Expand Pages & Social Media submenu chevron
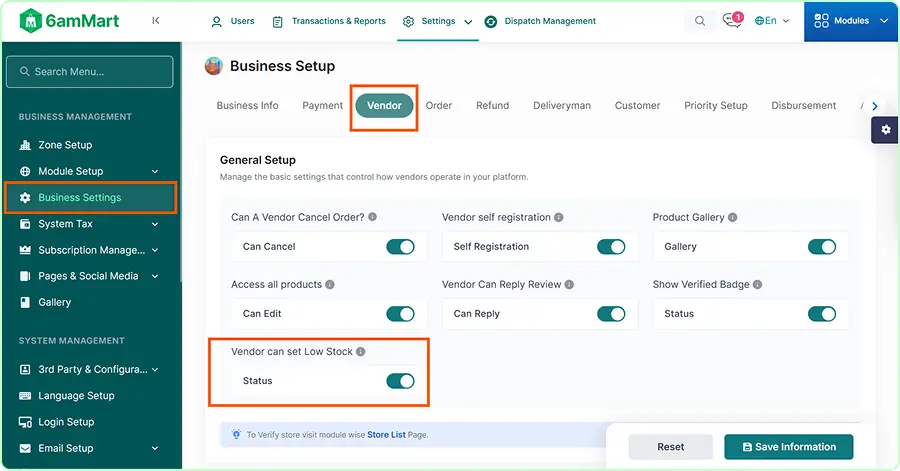The width and height of the screenshot is (900, 471). pos(155,277)
